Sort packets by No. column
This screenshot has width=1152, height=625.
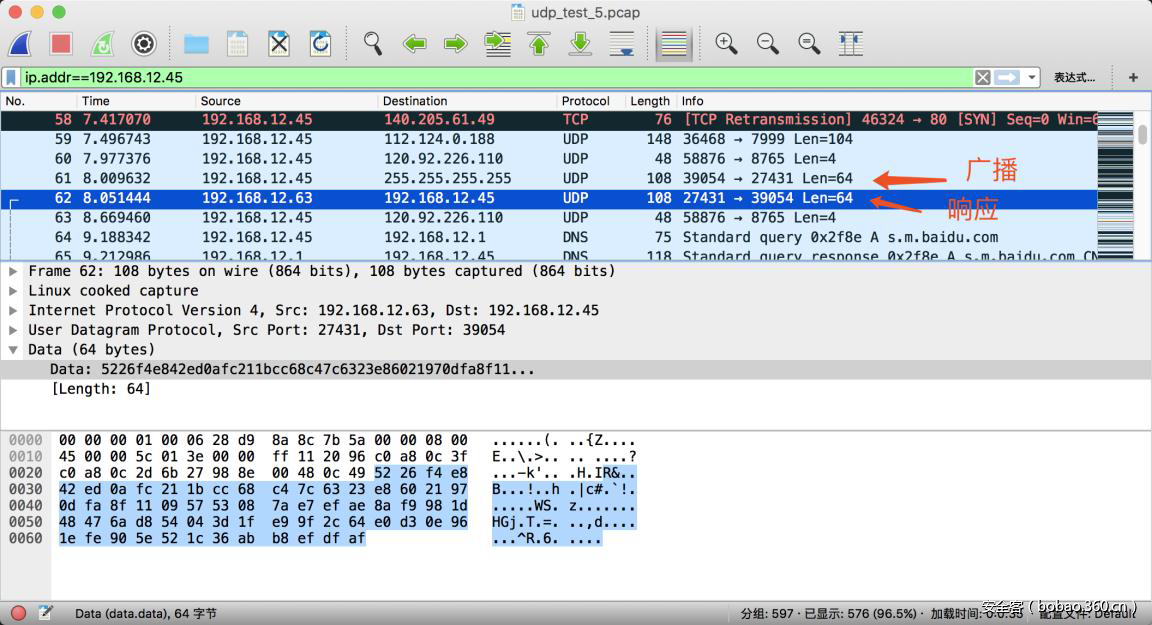click(38, 101)
